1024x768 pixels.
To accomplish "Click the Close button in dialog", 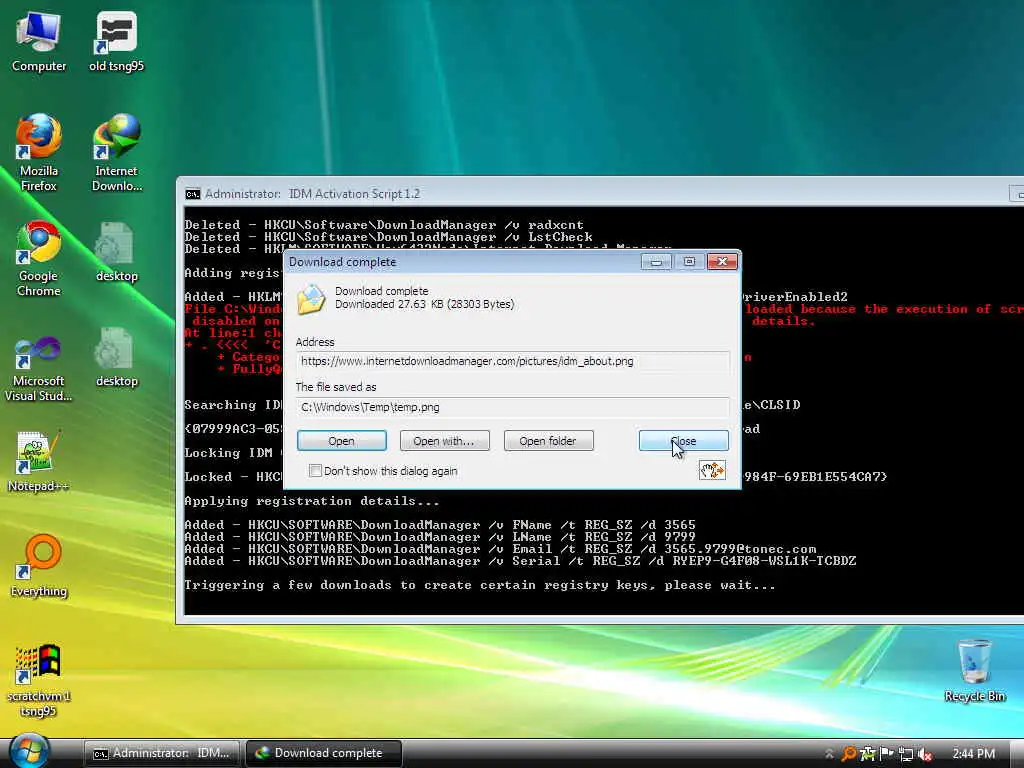I will 684,441.
